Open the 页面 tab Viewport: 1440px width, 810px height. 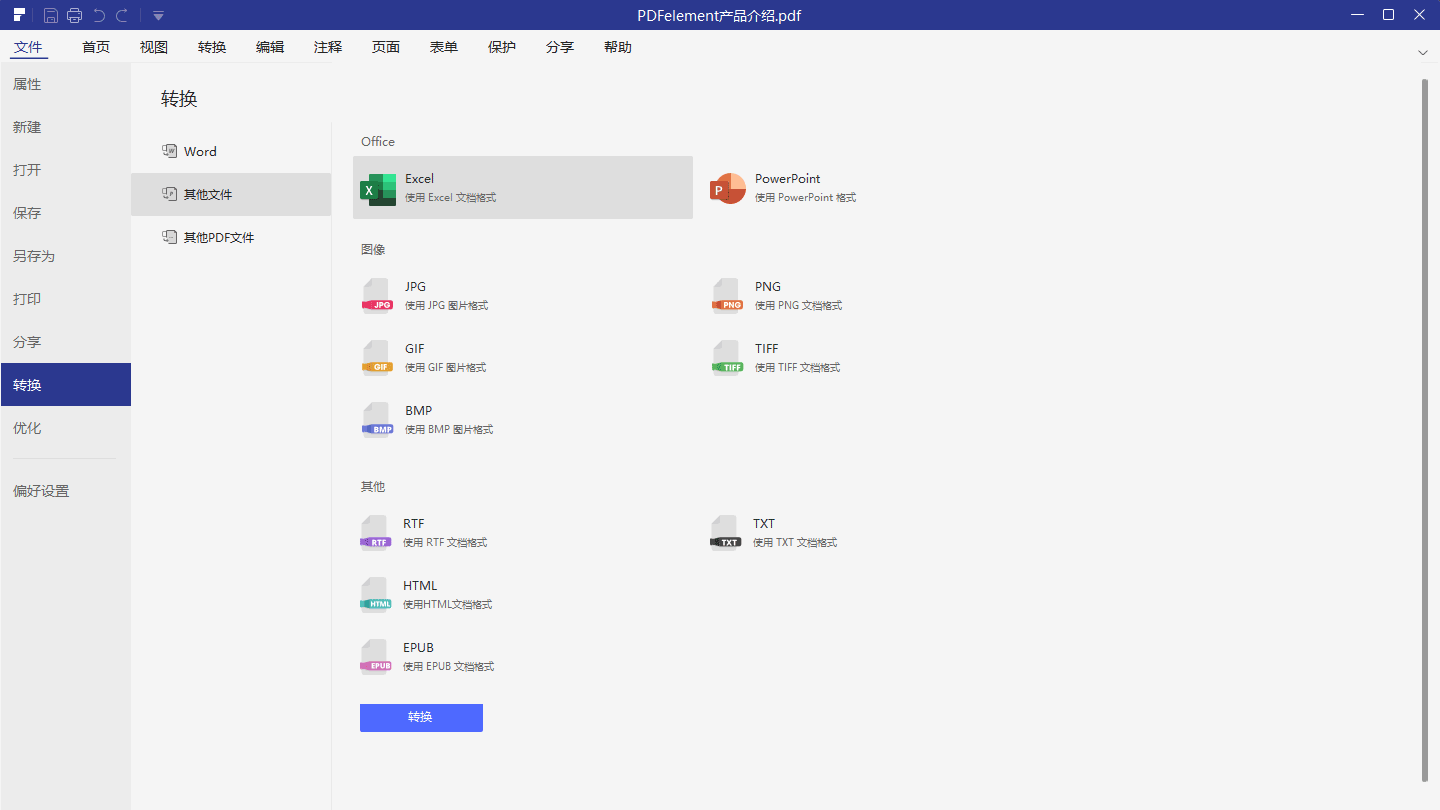(386, 47)
